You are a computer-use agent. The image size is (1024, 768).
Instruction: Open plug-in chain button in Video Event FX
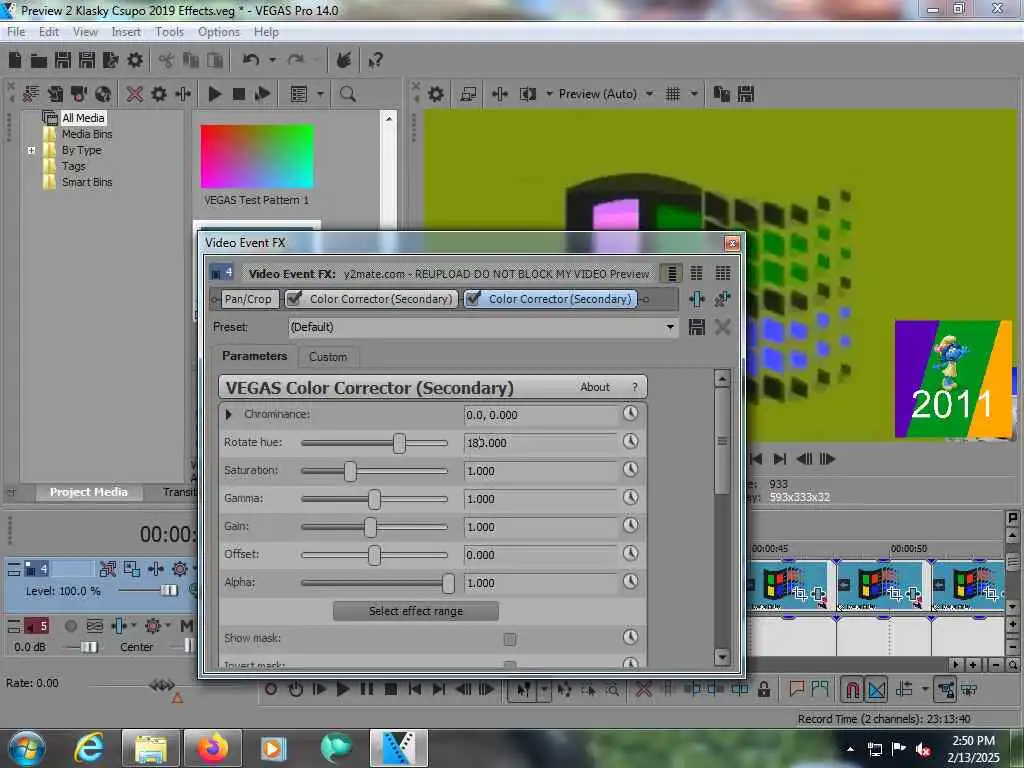pos(697,299)
